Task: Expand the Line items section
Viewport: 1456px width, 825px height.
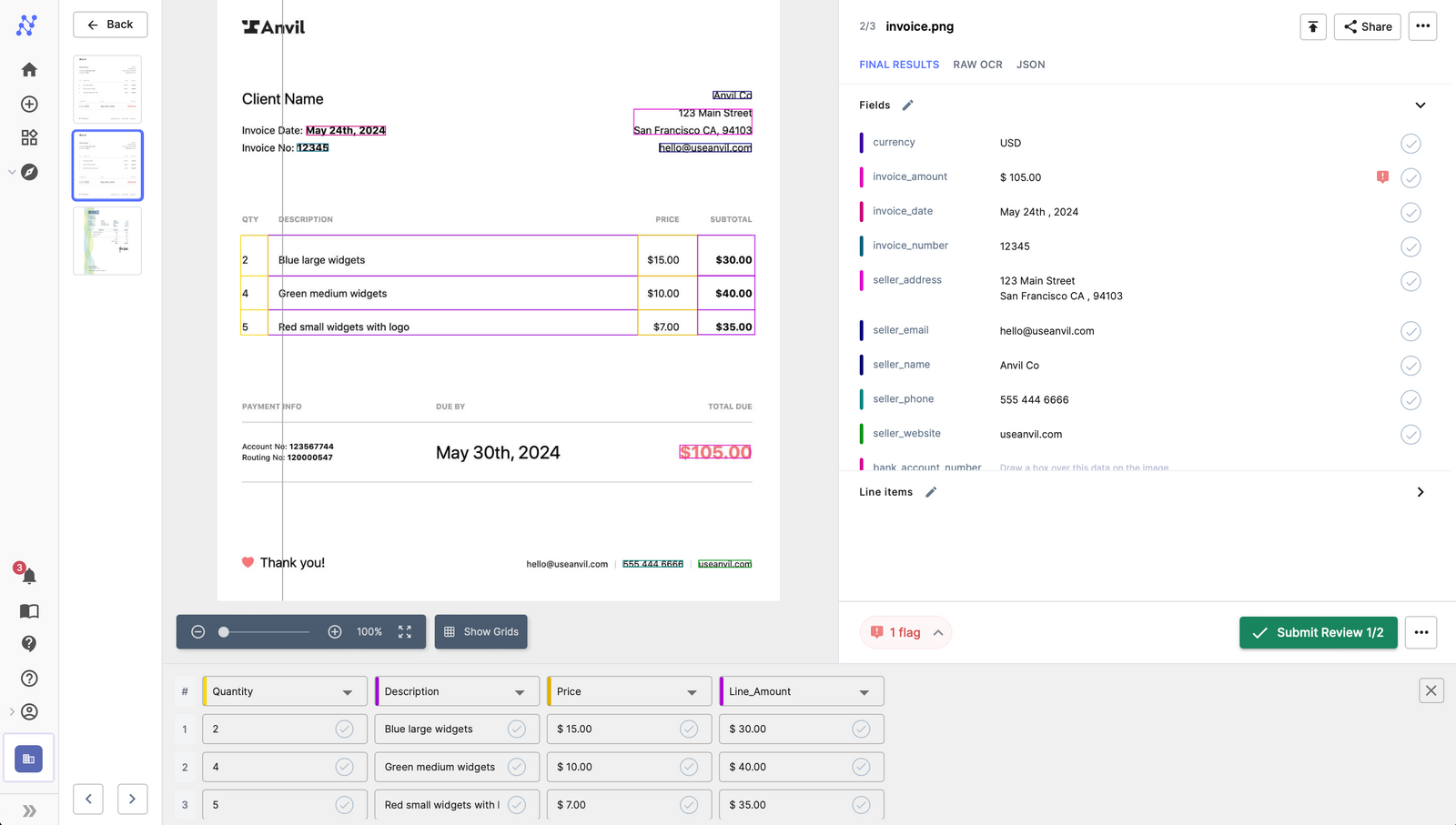Action: pyautogui.click(x=1420, y=492)
